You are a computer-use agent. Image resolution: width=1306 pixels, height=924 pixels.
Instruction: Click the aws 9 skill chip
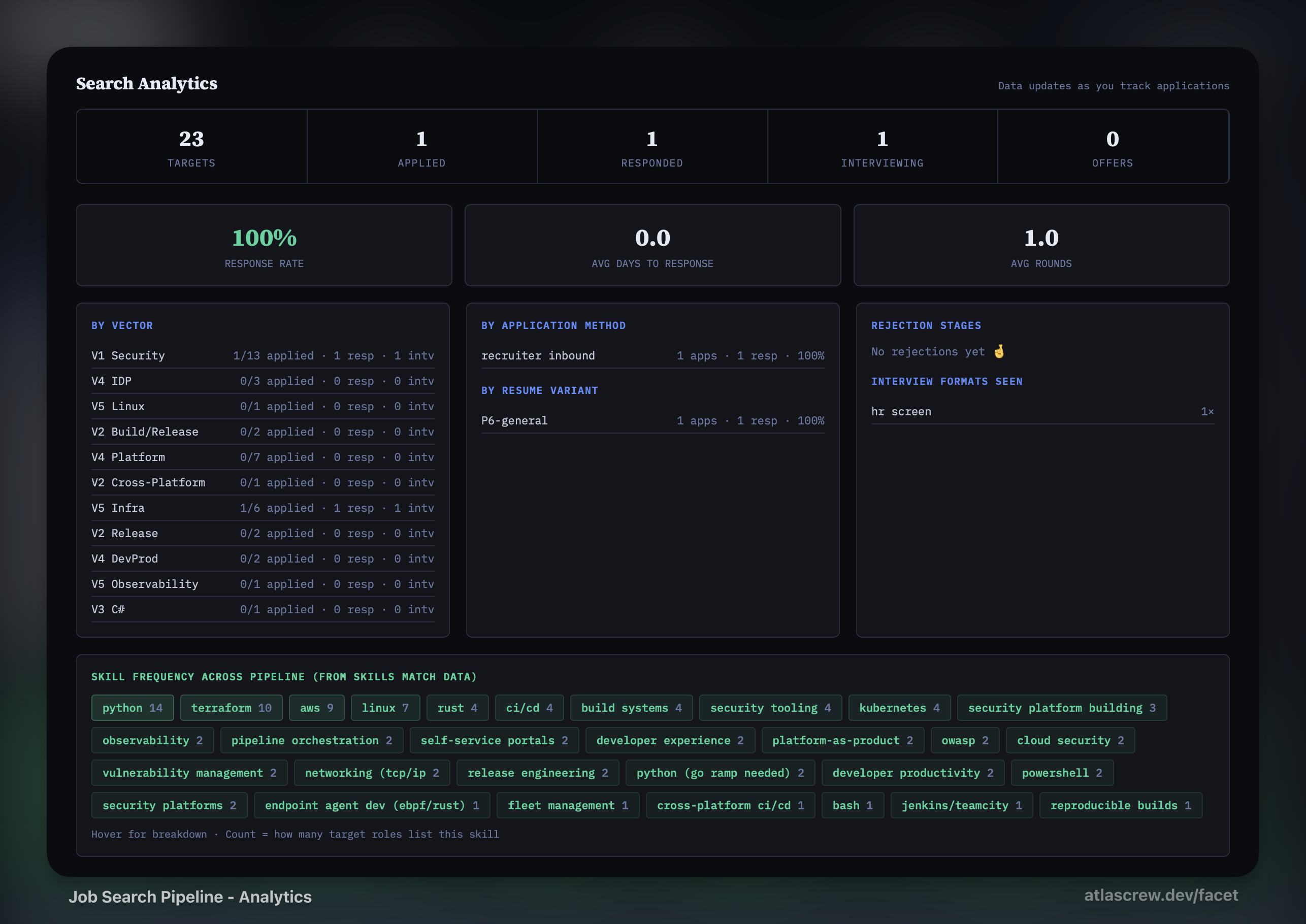[x=316, y=707]
